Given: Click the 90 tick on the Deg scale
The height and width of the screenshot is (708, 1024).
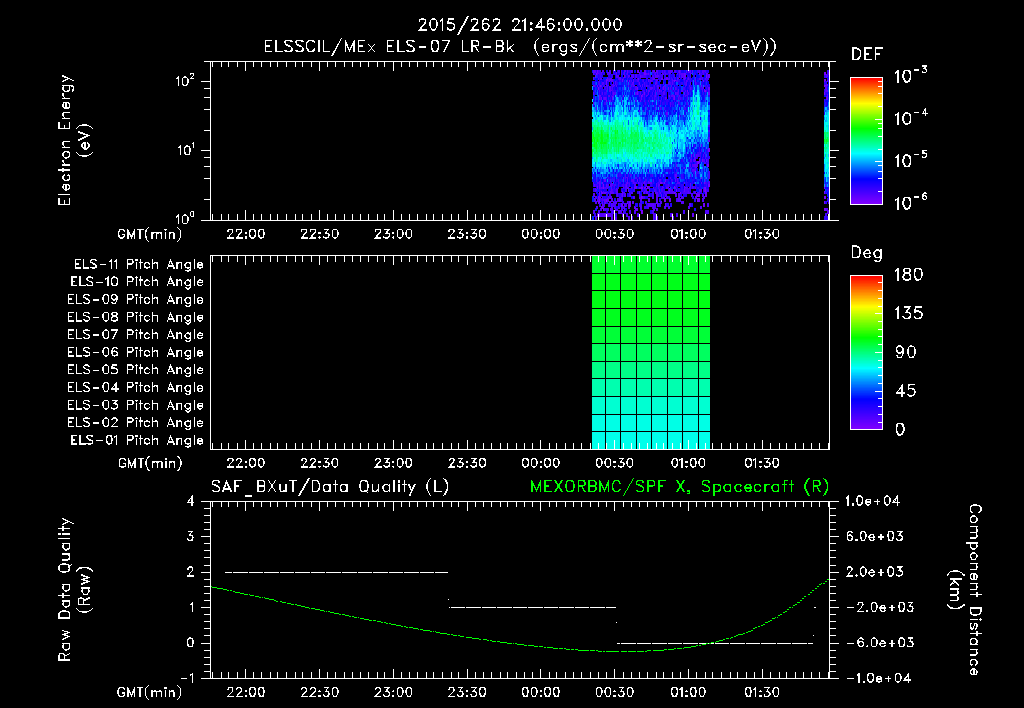Looking at the screenshot, I should [x=906, y=352].
